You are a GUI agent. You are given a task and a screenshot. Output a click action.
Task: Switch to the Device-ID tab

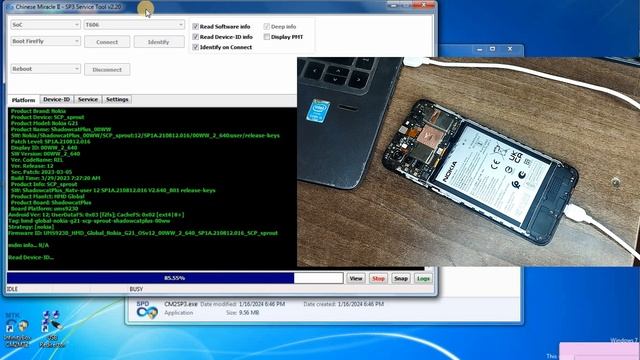[x=56, y=99]
